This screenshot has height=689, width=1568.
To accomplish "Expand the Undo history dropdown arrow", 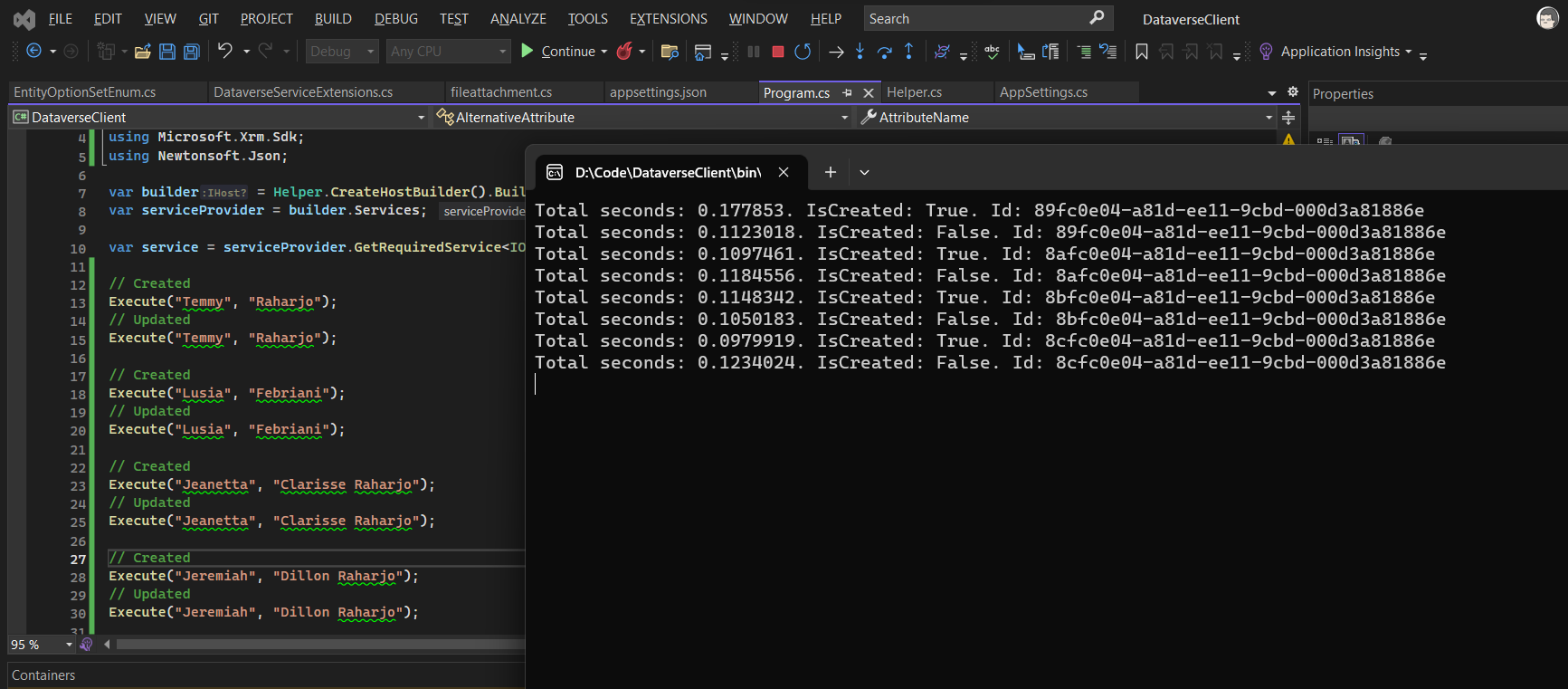I will 246,52.
